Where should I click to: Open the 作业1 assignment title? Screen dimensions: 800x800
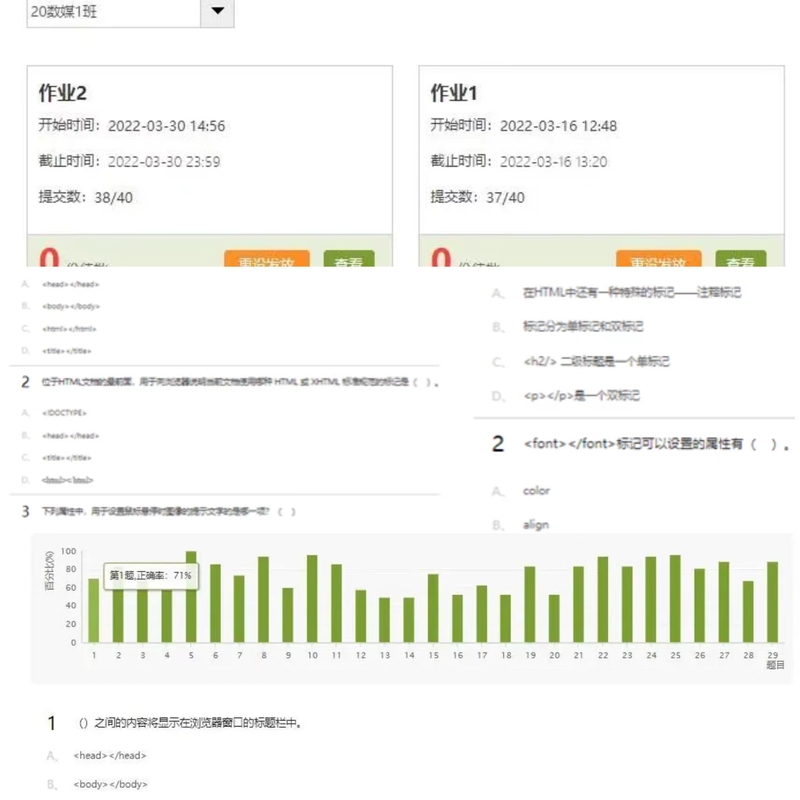point(454,93)
